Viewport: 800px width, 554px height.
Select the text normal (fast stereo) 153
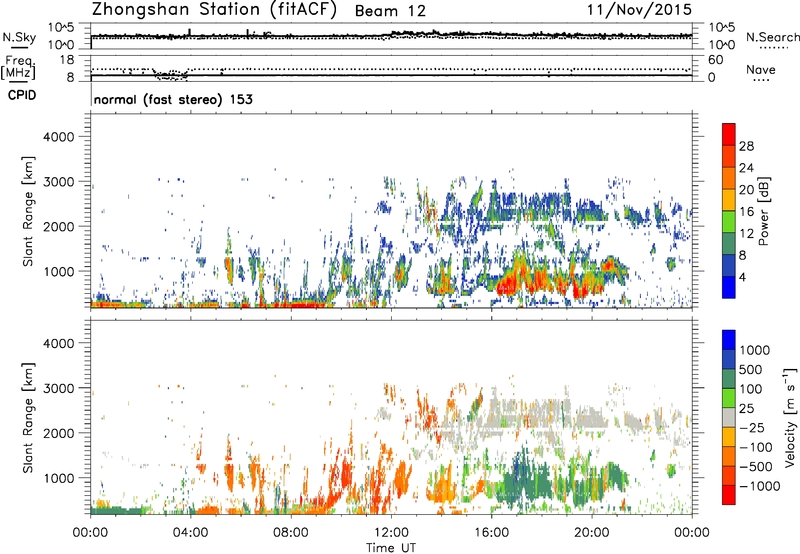coord(173,99)
